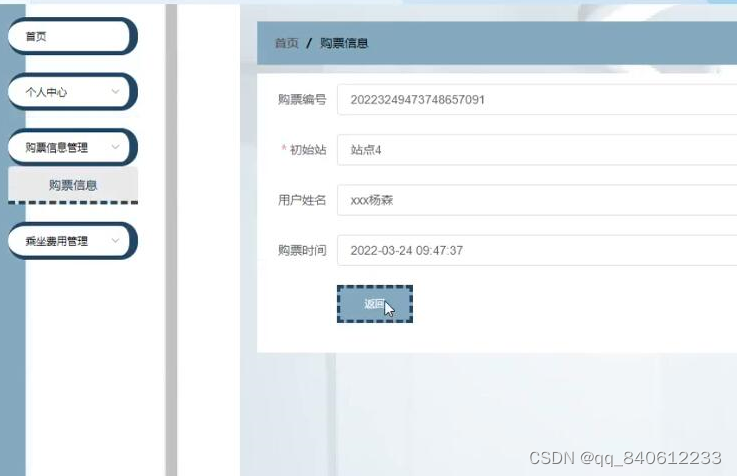
Task: Click the 购票时间 date field
Action: click(537, 250)
